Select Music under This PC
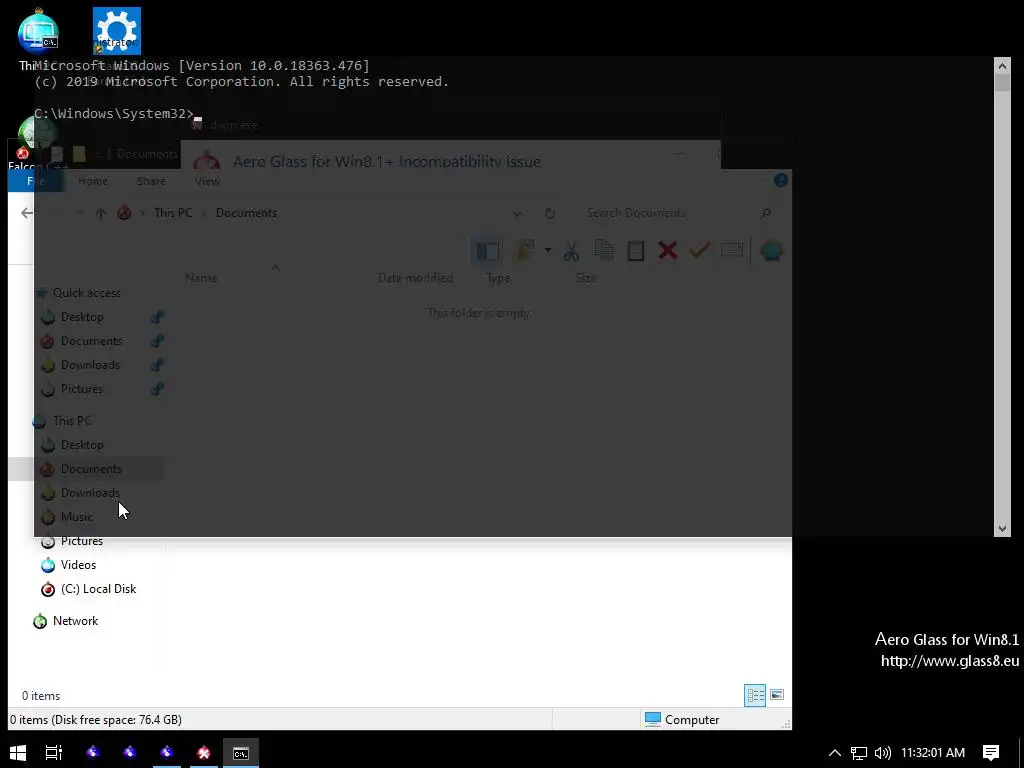 pos(76,517)
